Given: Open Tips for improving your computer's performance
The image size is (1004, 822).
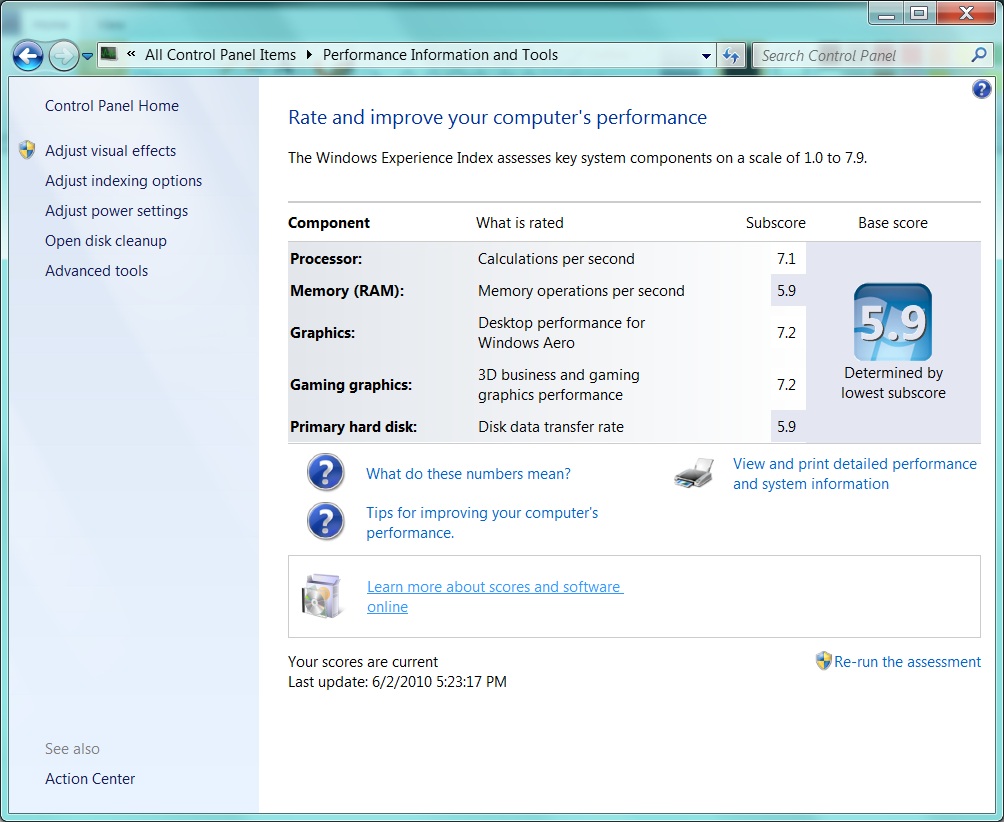Looking at the screenshot, I should coord(482,522).
